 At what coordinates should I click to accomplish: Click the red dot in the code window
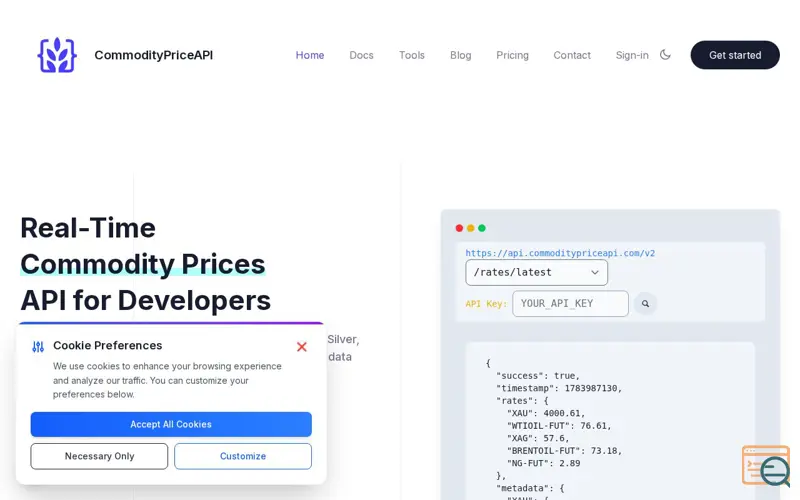[459, 228]
